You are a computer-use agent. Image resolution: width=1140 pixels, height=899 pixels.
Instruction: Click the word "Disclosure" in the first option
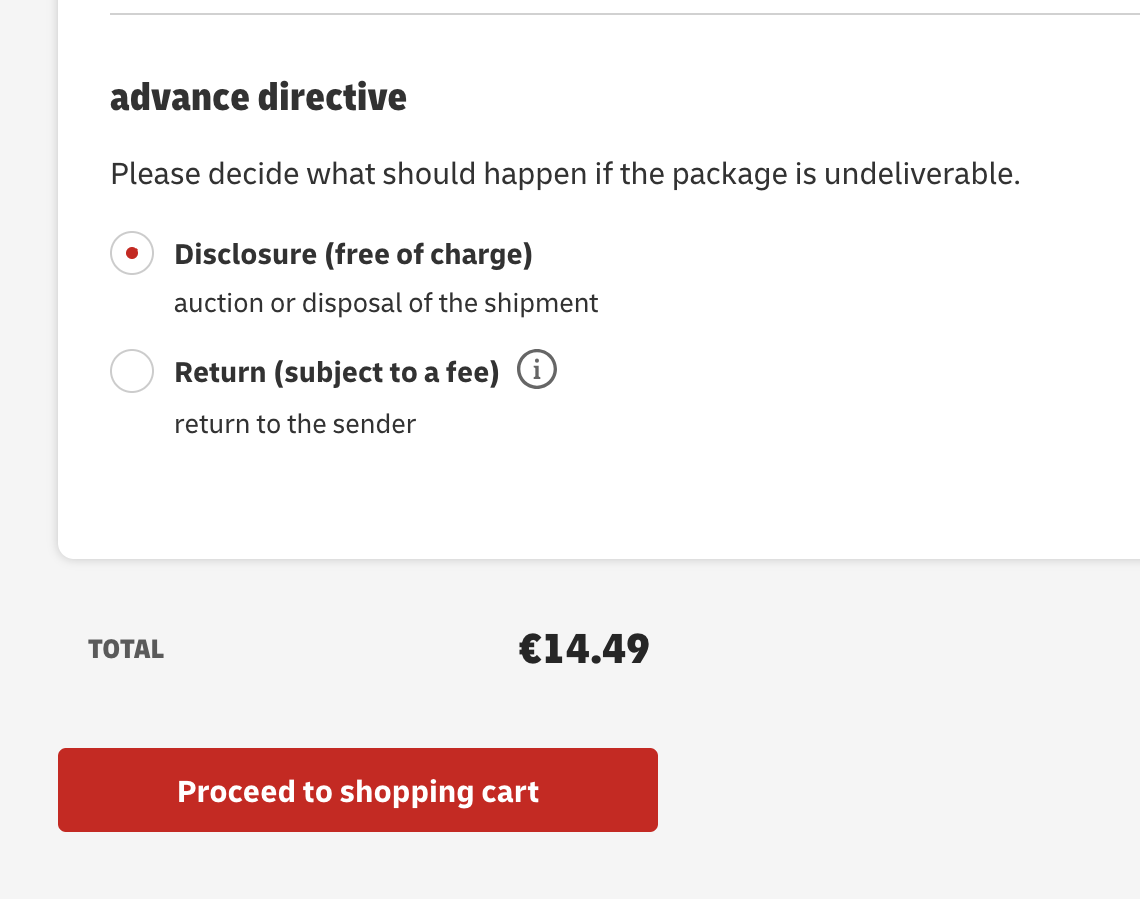click(x=245, y=254)
